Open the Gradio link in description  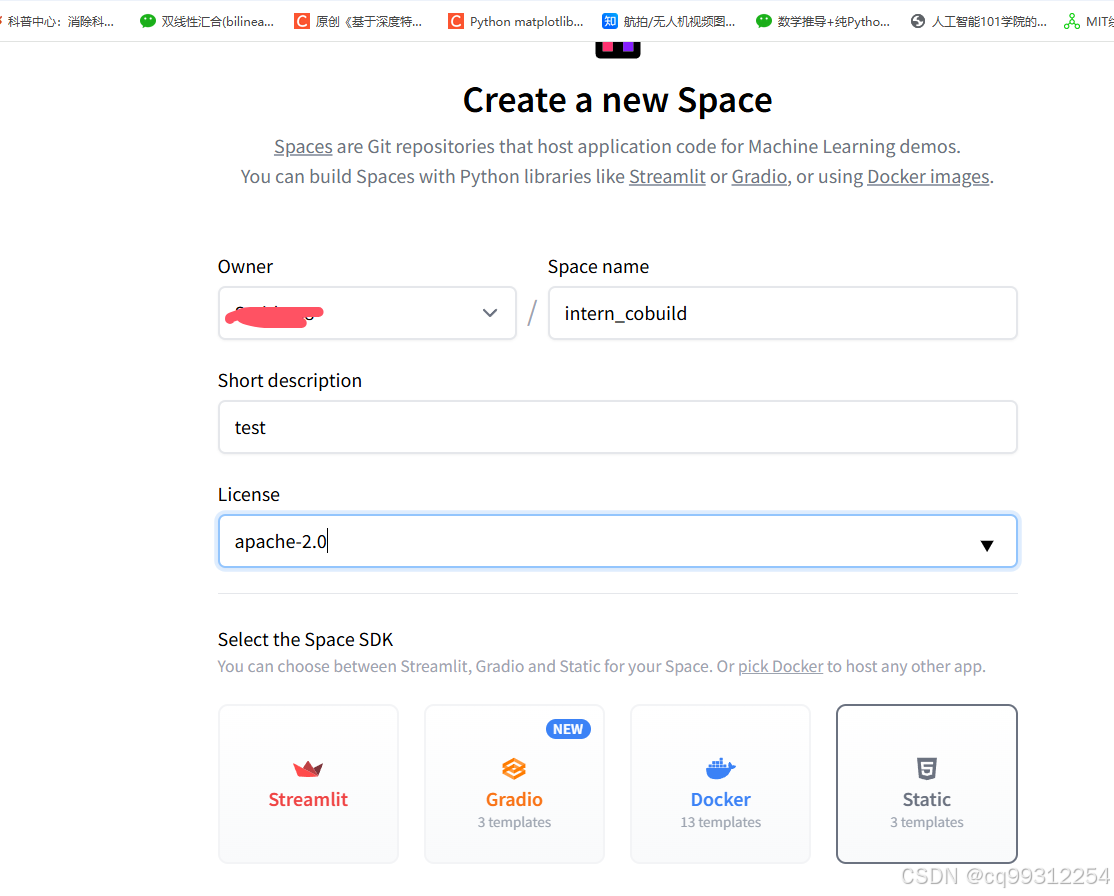[759, 176]
